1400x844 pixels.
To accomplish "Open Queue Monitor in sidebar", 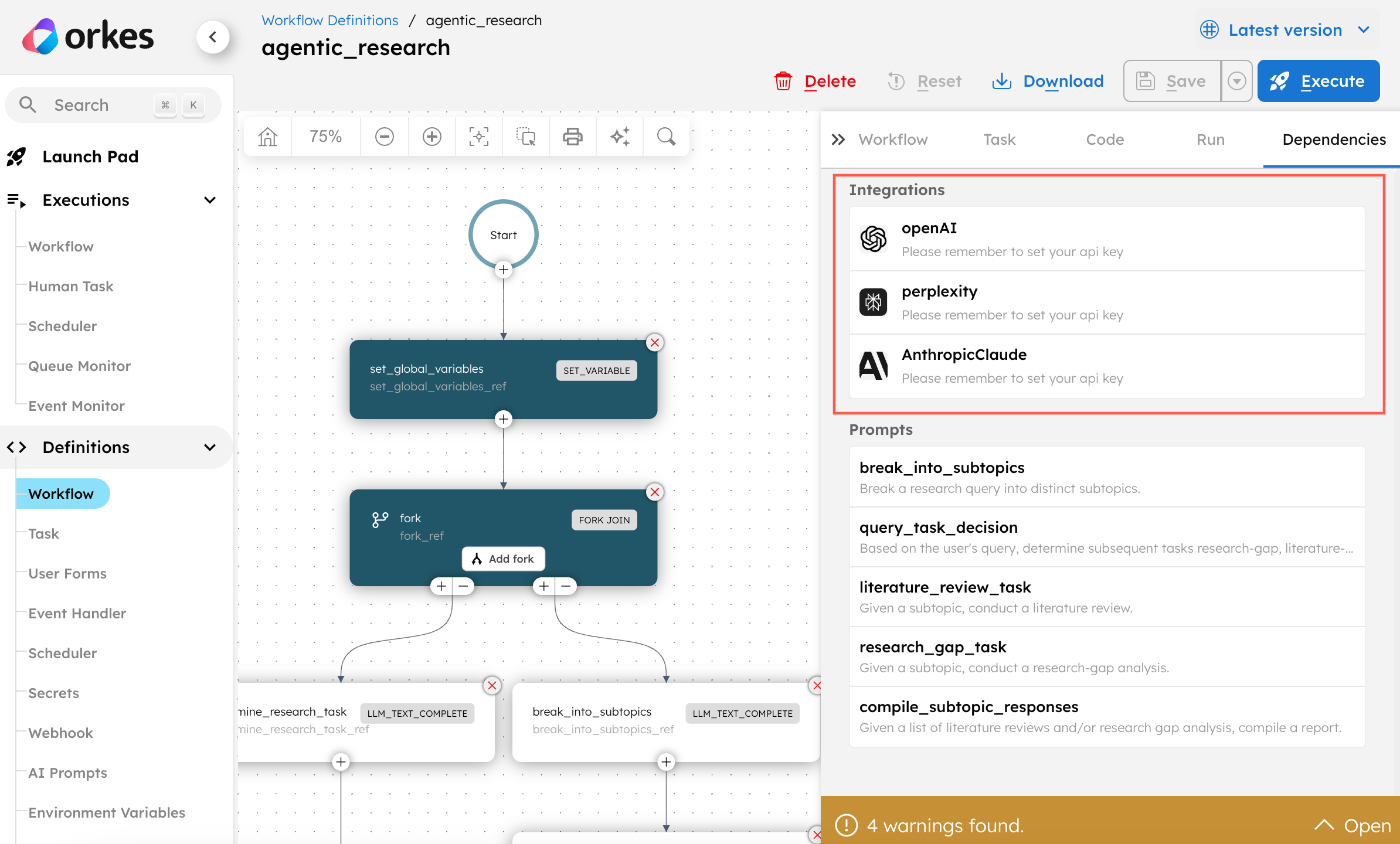I will [x=80, y=366].
